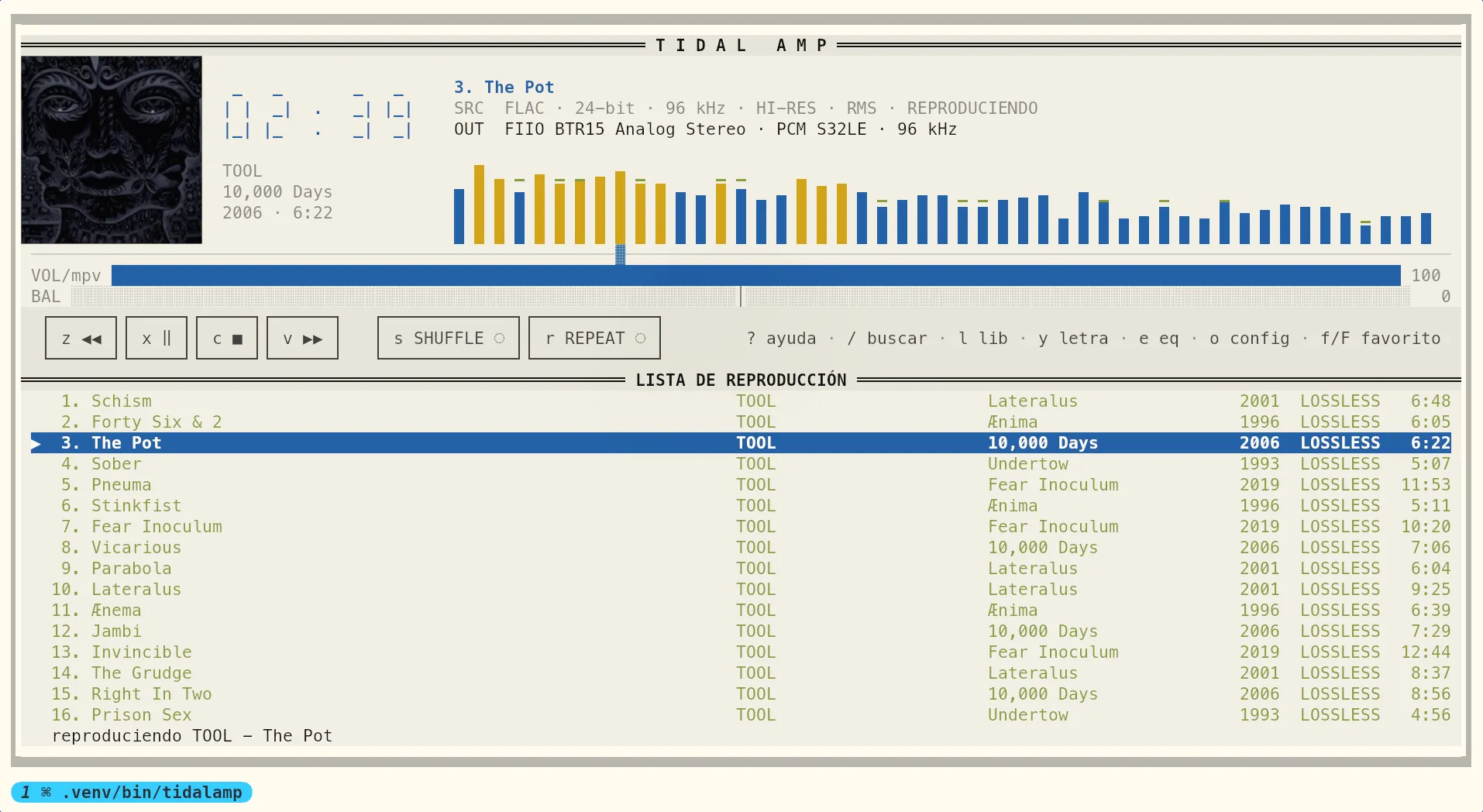Click the VOL/mpv volume bar

[x=756, y=275]
